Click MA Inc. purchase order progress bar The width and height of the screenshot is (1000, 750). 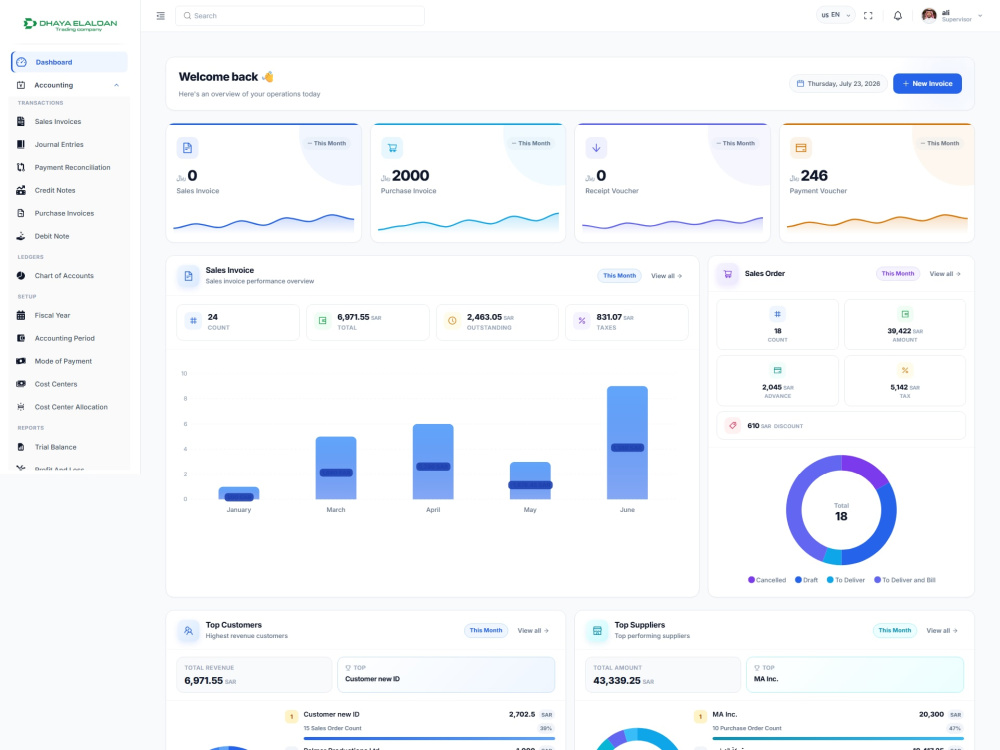(x=837, y=739)
